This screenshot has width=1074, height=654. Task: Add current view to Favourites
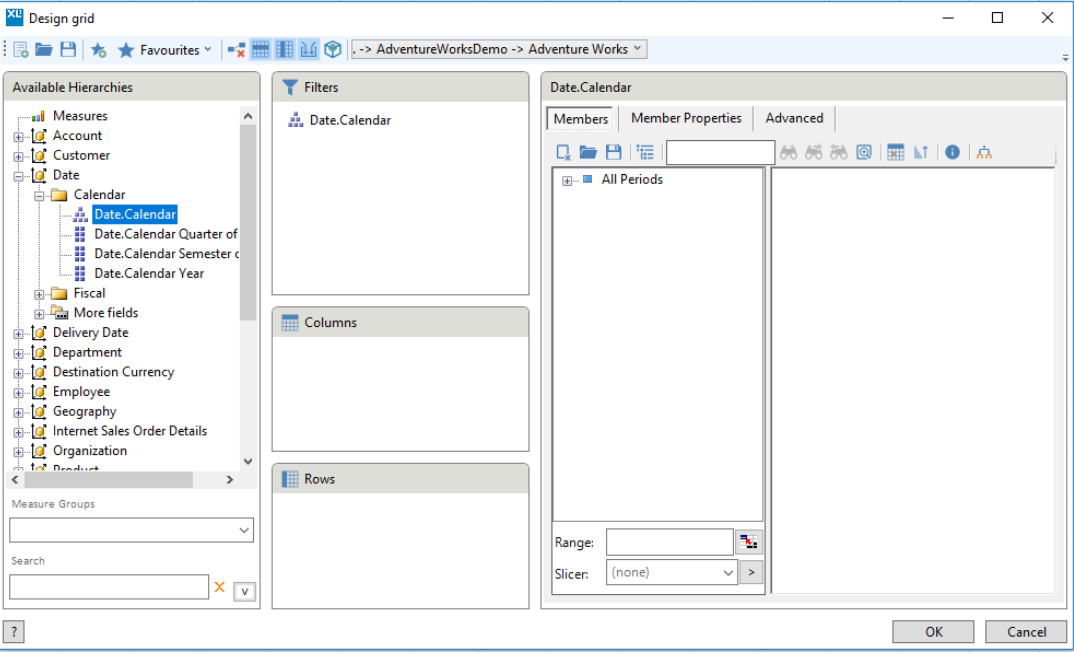click(98, 48)
